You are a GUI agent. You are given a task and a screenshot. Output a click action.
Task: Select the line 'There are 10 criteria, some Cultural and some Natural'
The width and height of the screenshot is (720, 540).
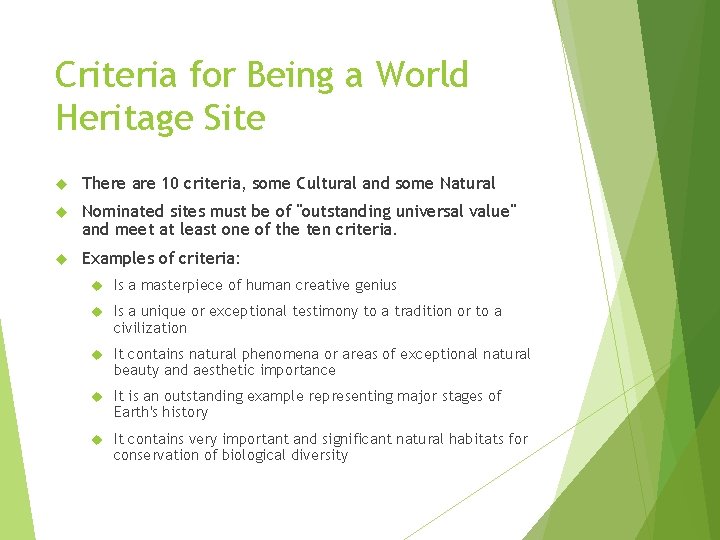[288, 183]
